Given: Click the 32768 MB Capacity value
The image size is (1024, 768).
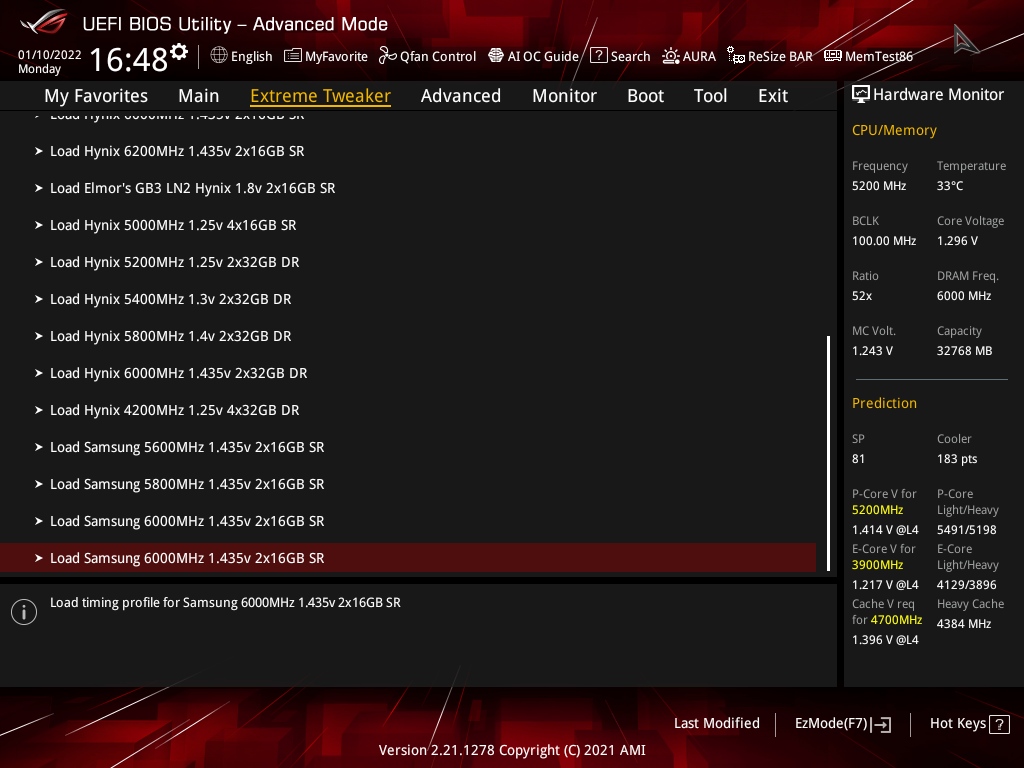Looking at the screenshot, I should click(965, 351).
